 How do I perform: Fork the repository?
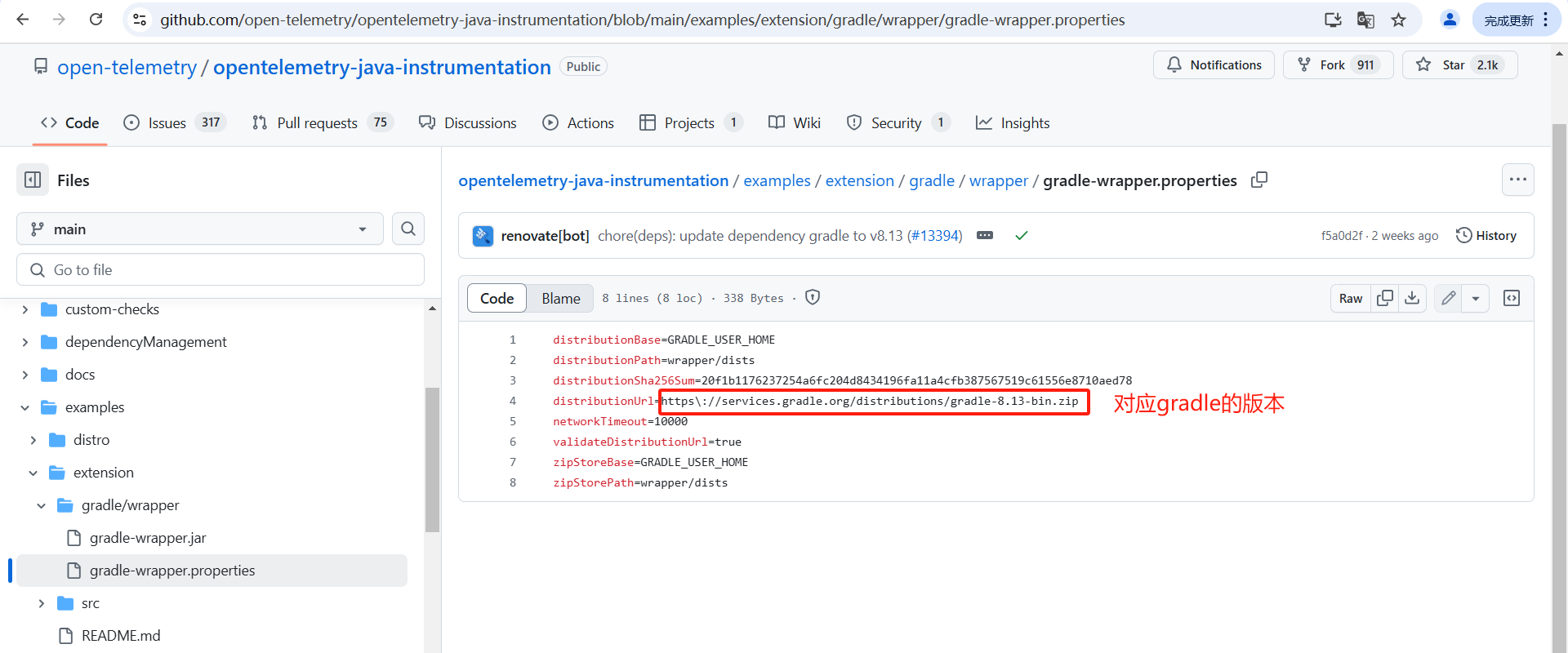click(1338, 64)
